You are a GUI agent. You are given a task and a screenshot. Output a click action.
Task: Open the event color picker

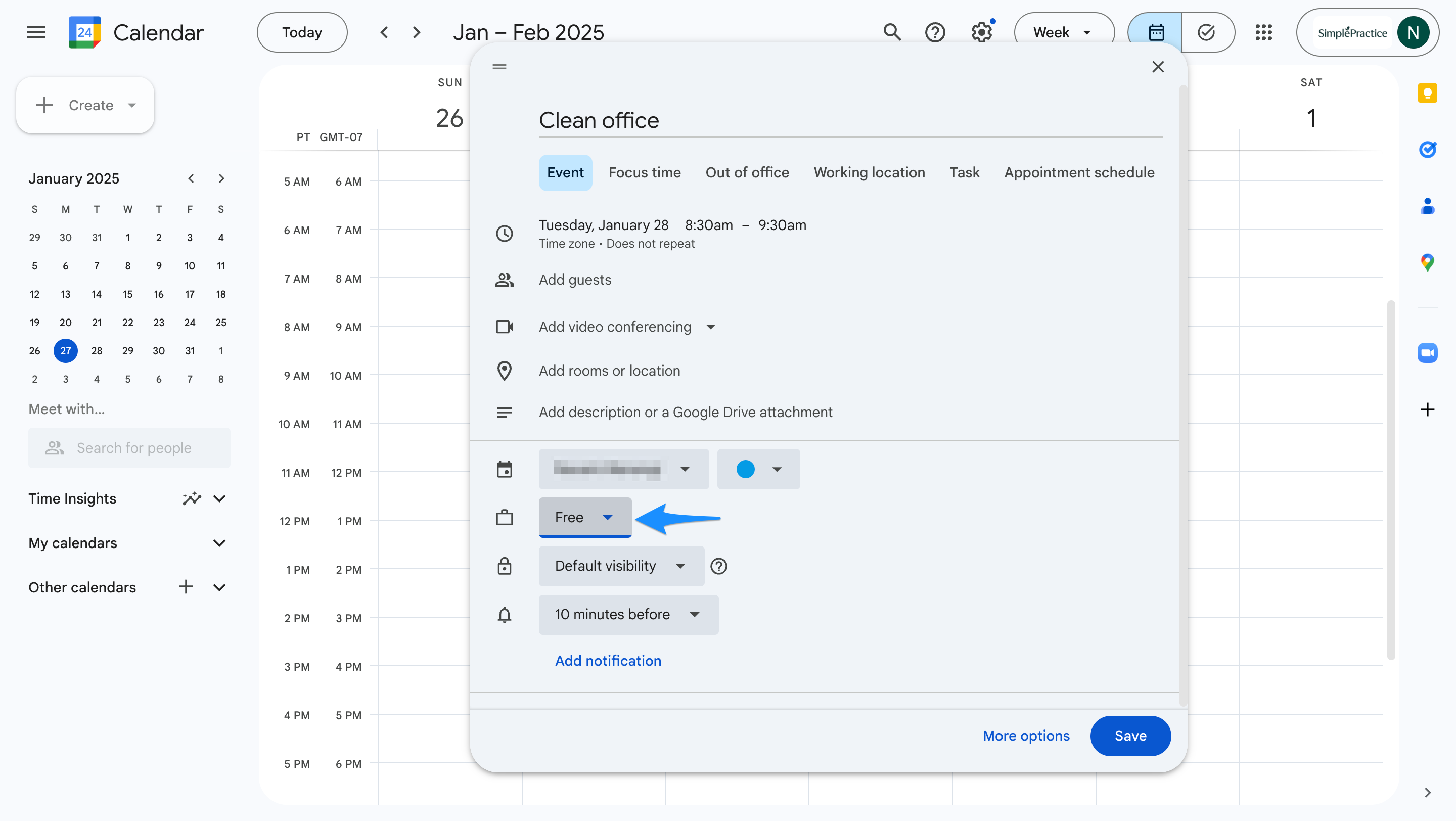(x=758, y=469)
